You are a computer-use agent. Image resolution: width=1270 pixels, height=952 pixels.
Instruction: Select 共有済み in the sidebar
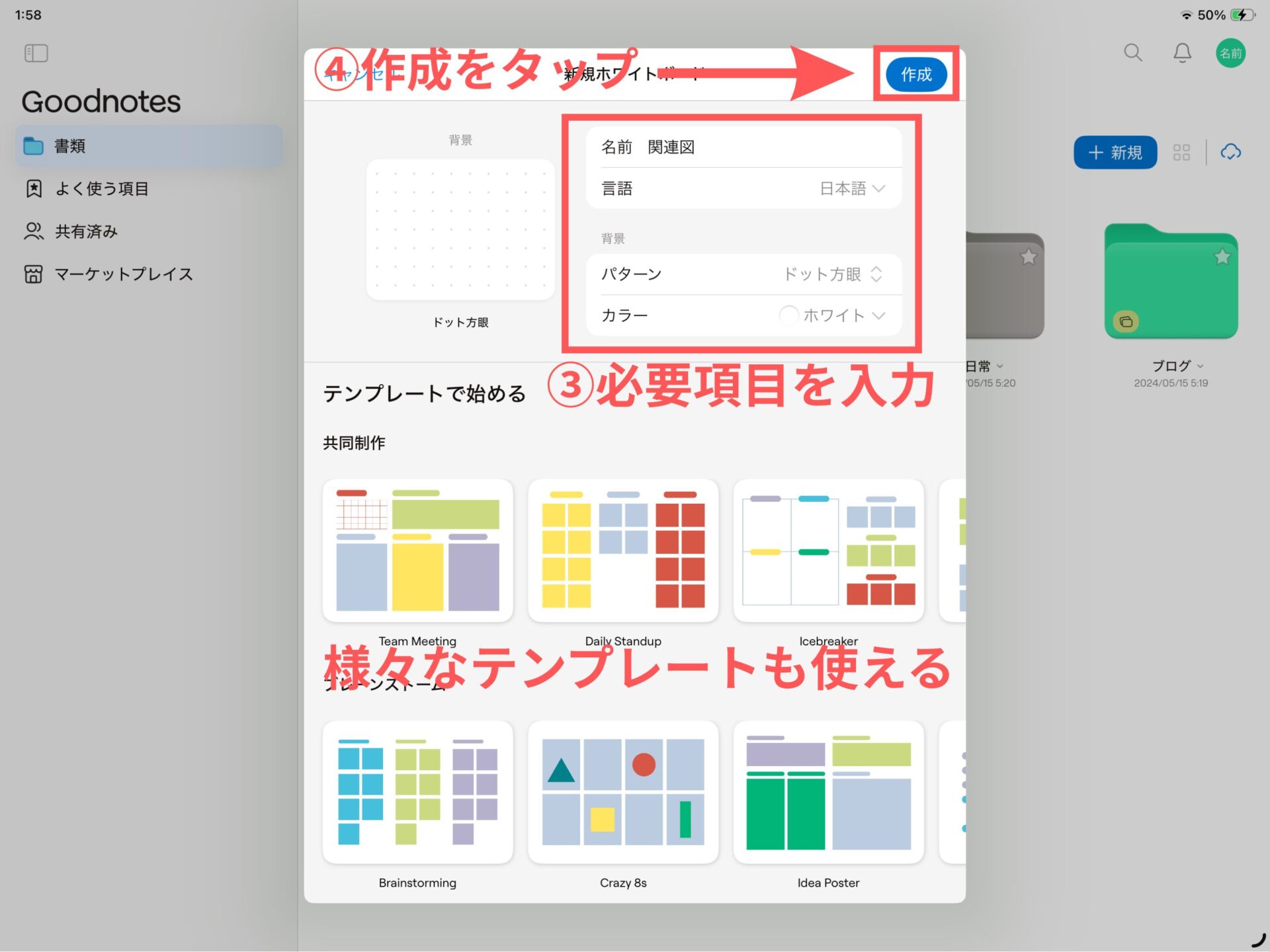point(86,231)
